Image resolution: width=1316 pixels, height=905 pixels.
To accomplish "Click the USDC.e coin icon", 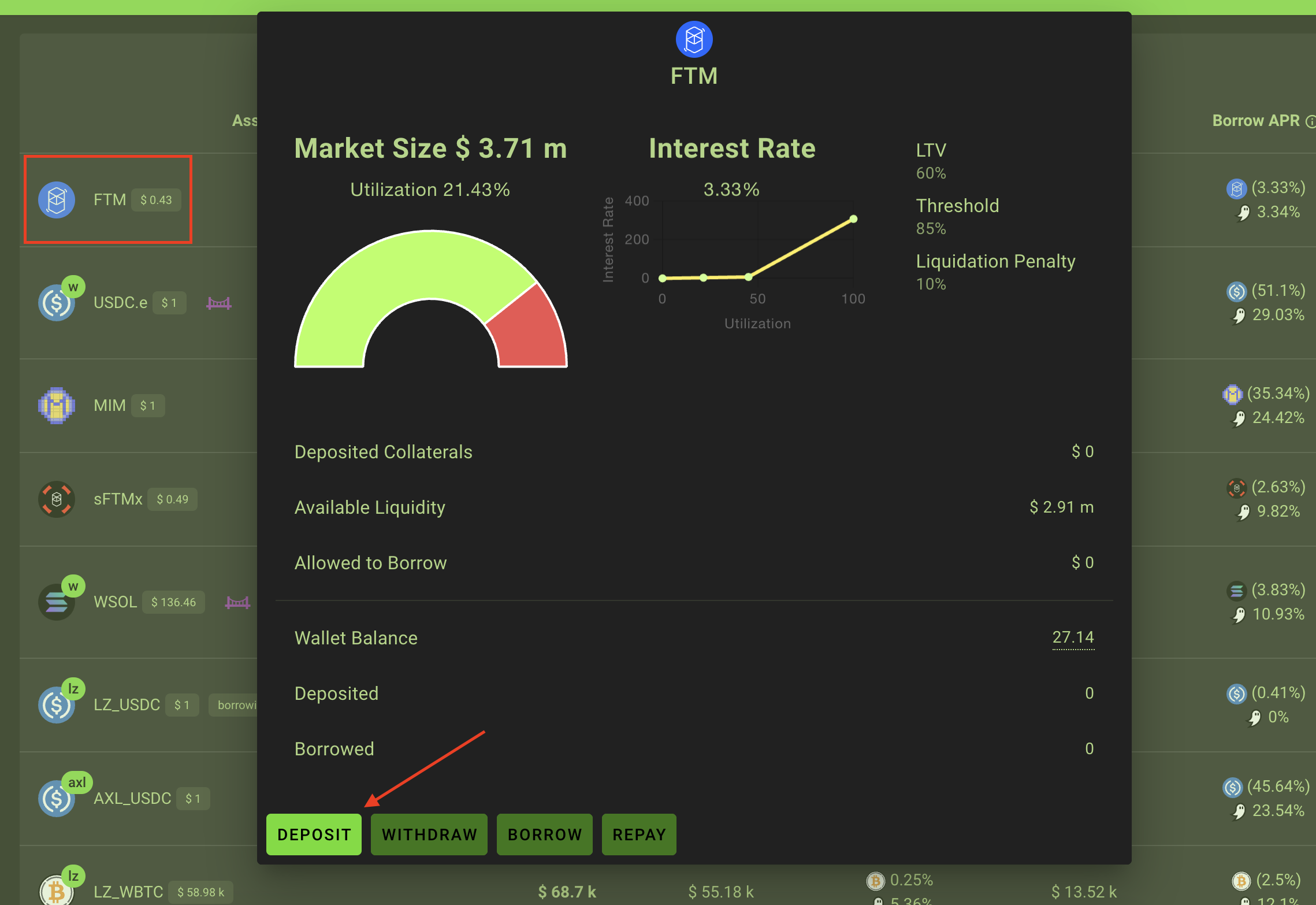I will click(56, 303).
